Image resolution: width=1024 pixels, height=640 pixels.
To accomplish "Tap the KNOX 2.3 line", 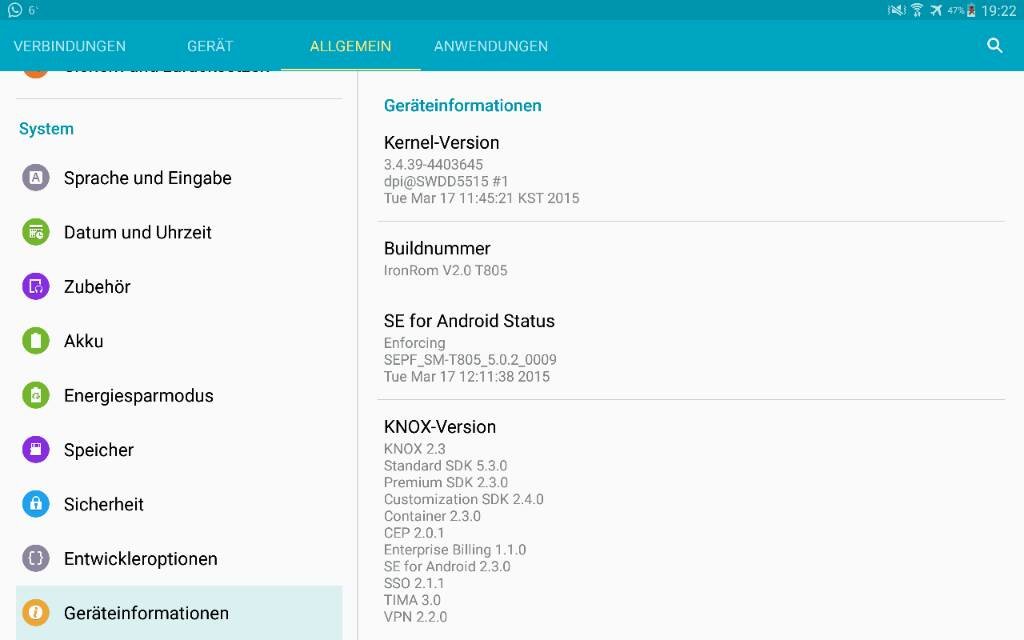I will pyautogui.click(x=415, y=449).
